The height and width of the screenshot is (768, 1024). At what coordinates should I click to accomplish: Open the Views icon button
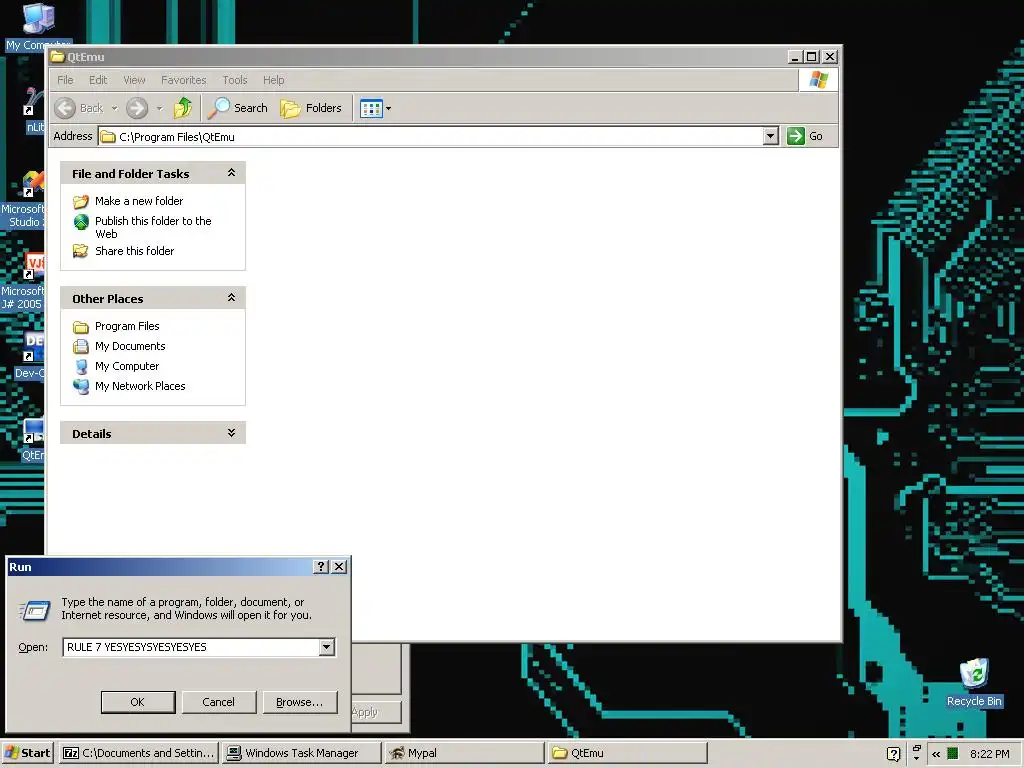click(x=371, y=108)
